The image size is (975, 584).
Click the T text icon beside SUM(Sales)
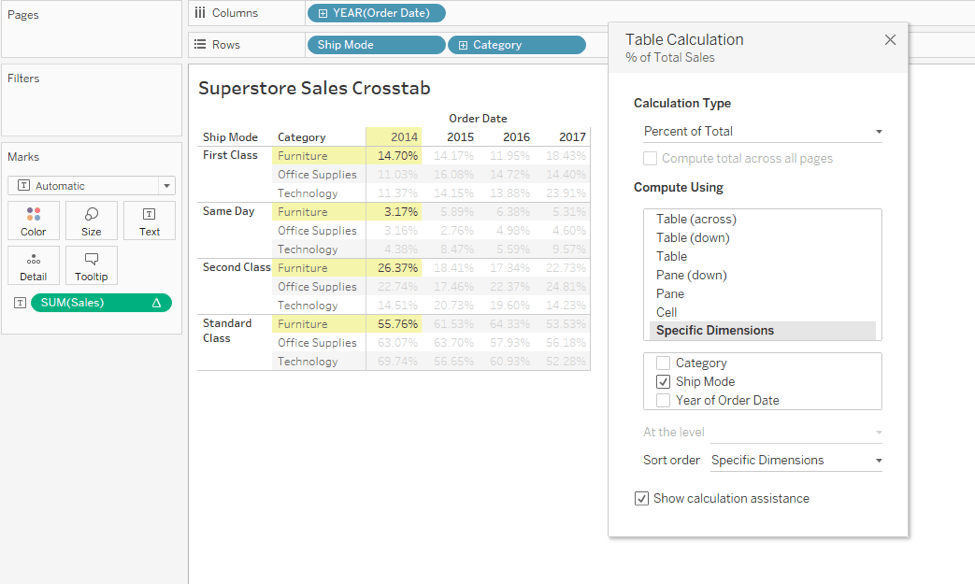click(x=19, y=301)
